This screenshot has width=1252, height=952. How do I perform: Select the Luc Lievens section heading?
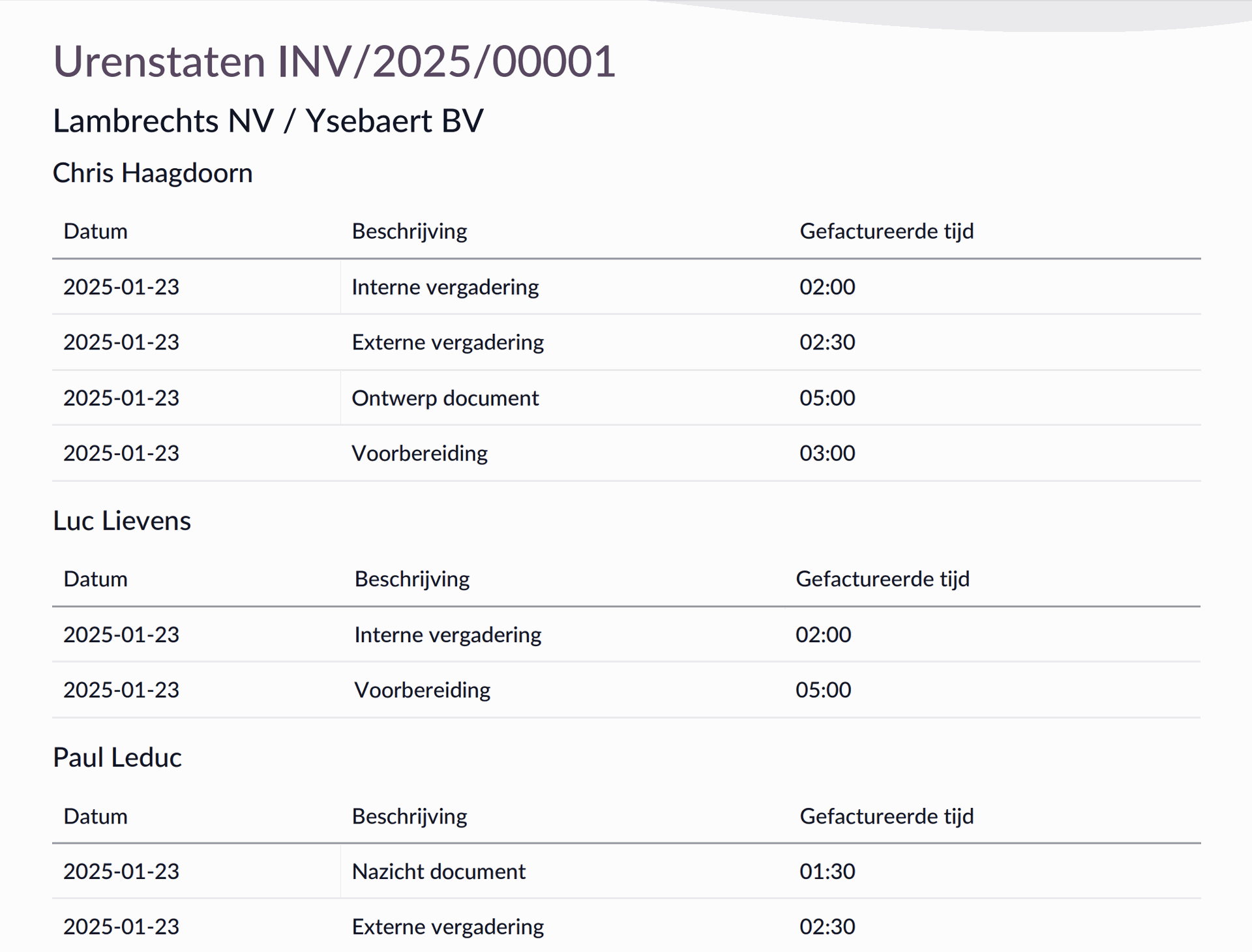coord(122,521)
